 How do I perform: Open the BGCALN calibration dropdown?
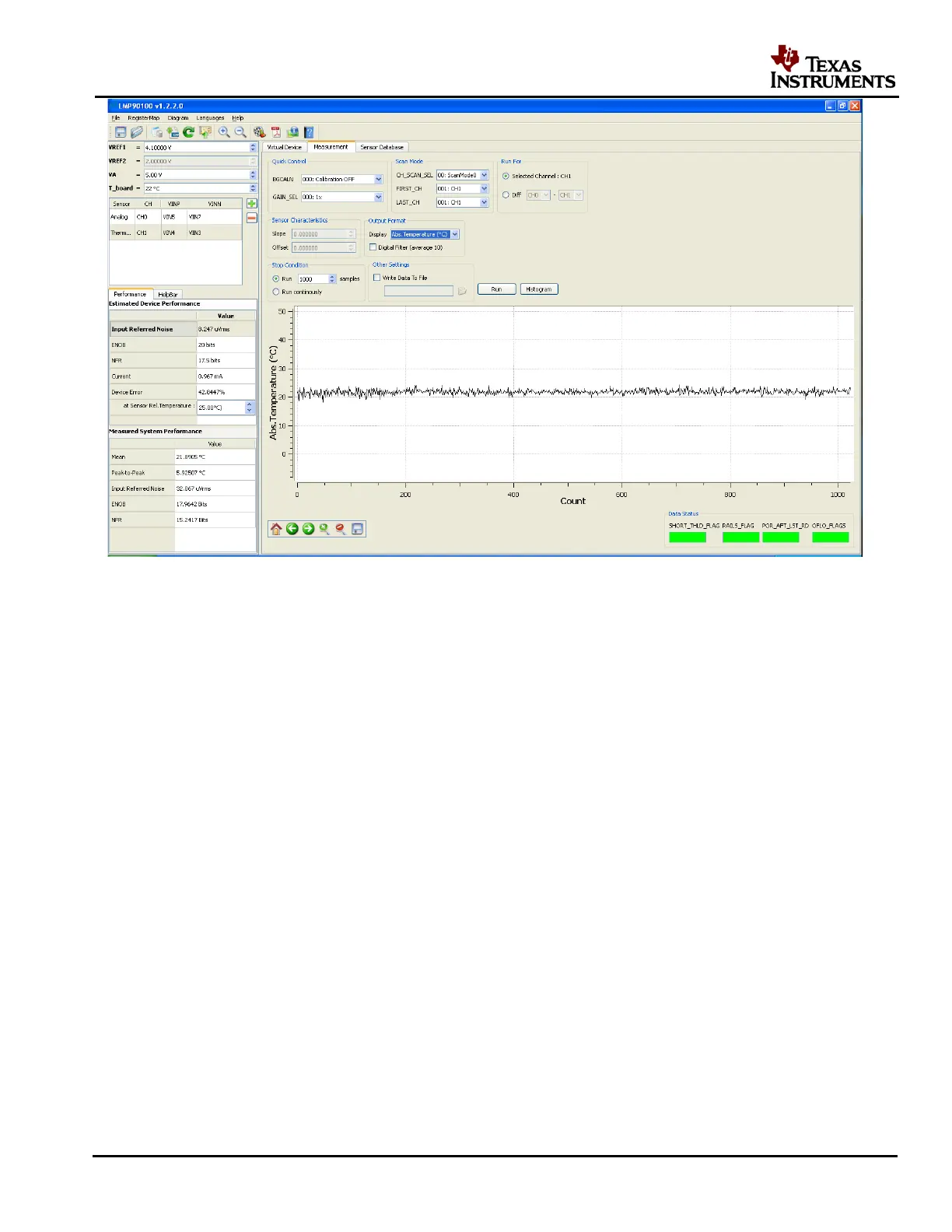coord(379,179)
